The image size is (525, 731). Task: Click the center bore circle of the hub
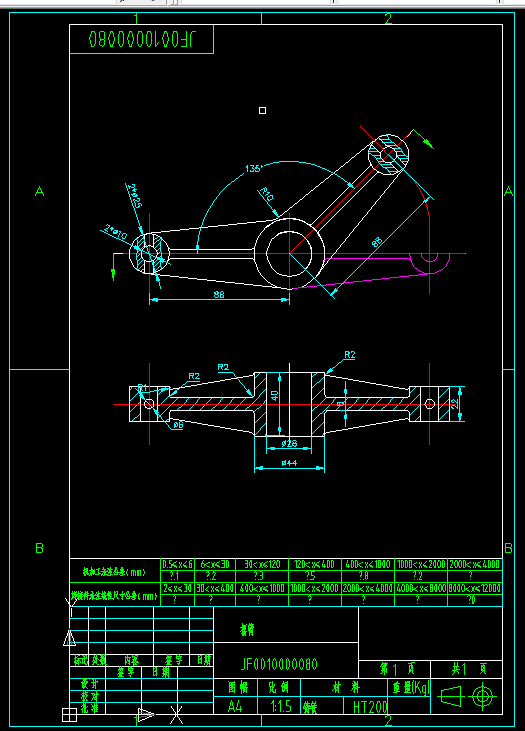click(x=289, y=254)
